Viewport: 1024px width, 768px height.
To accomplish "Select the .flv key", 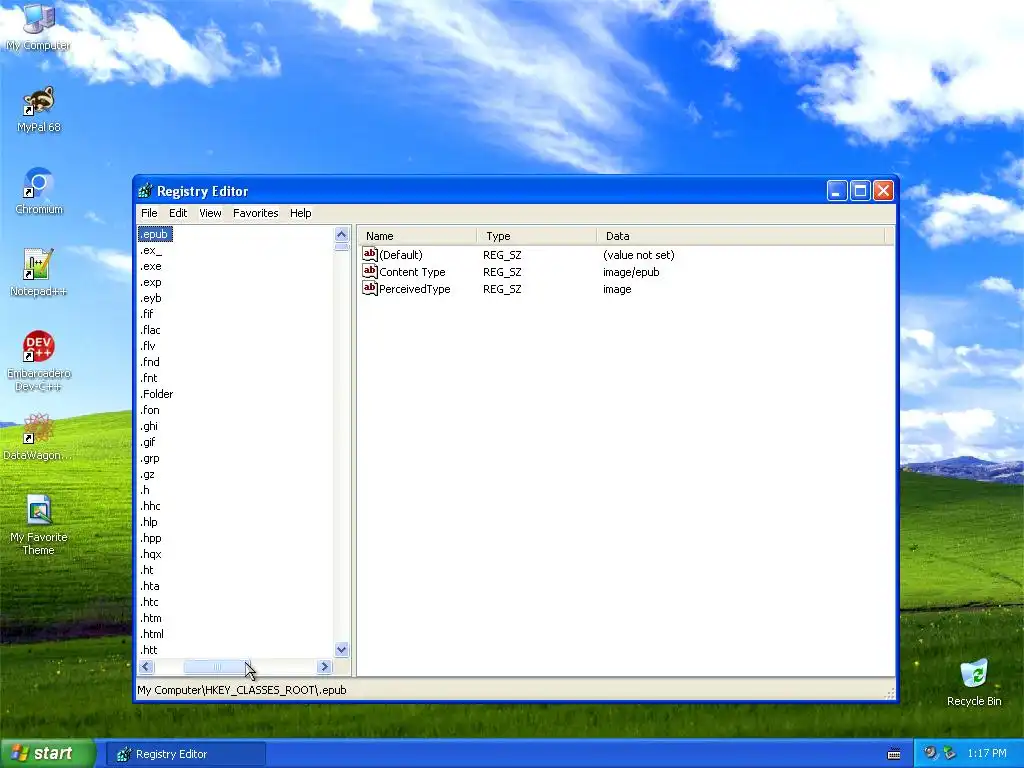I will click(148, 346).
